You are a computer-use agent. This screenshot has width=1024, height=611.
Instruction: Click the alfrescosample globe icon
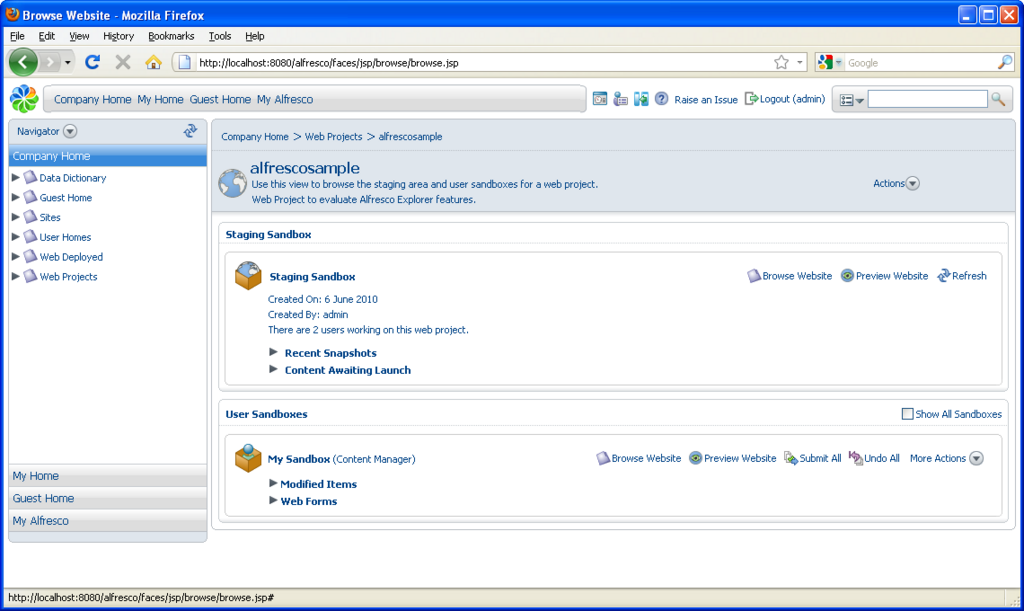click(232, 183)
